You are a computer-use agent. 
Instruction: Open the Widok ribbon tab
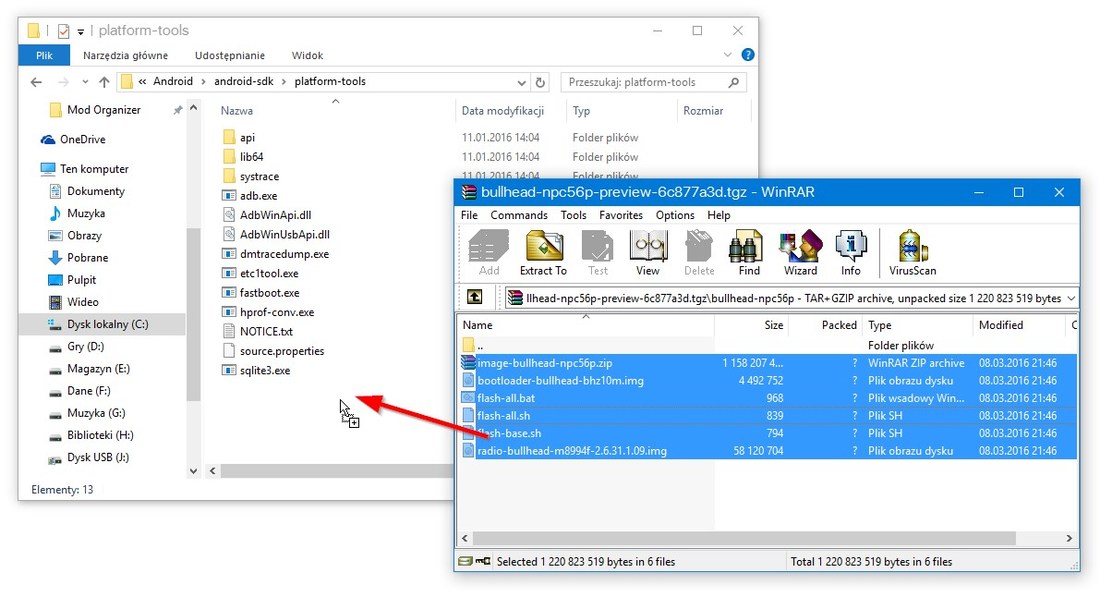pyautogui.click(x=307, y=55)
